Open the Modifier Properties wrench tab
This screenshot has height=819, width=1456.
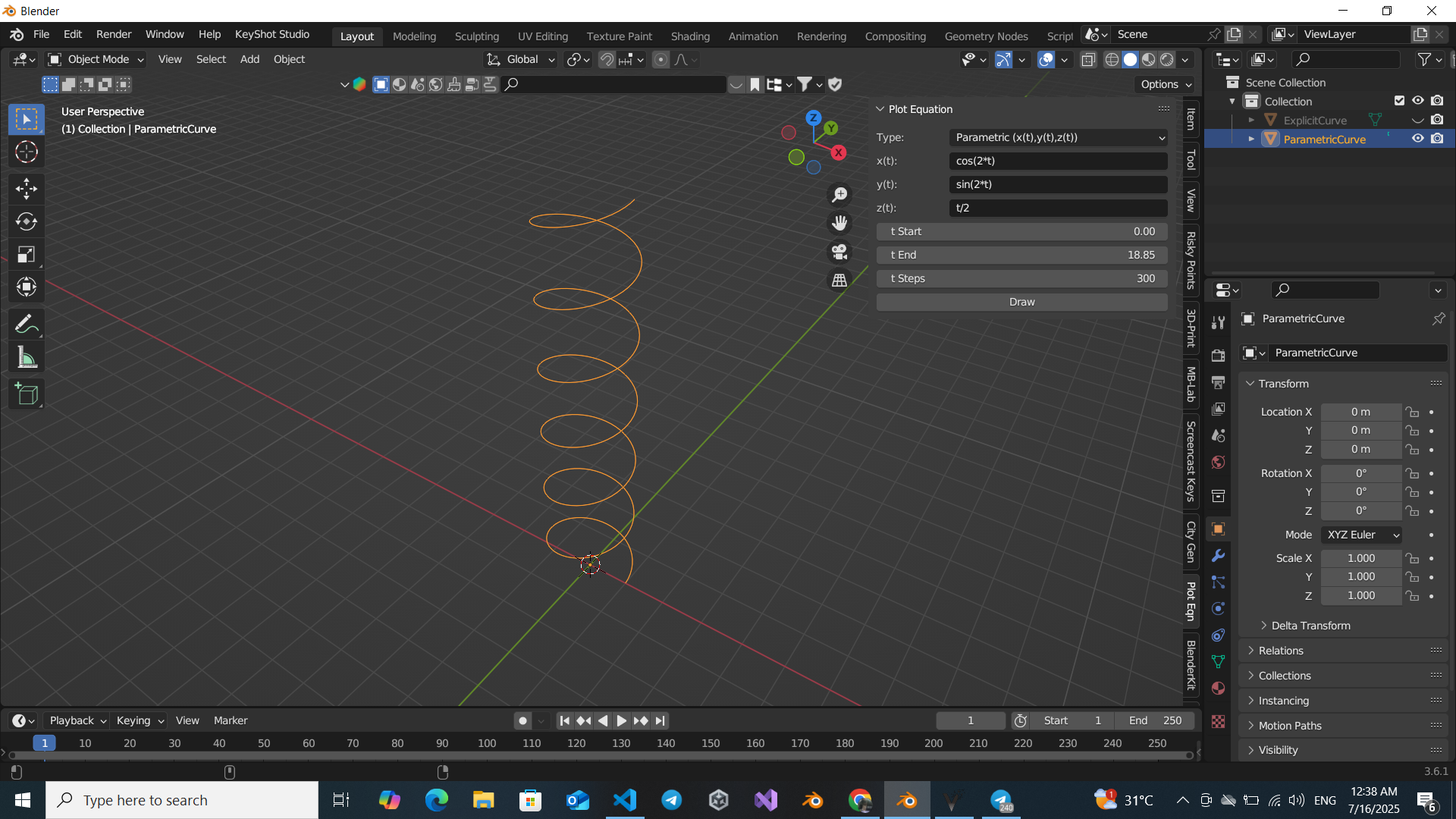pos(1219,556)
